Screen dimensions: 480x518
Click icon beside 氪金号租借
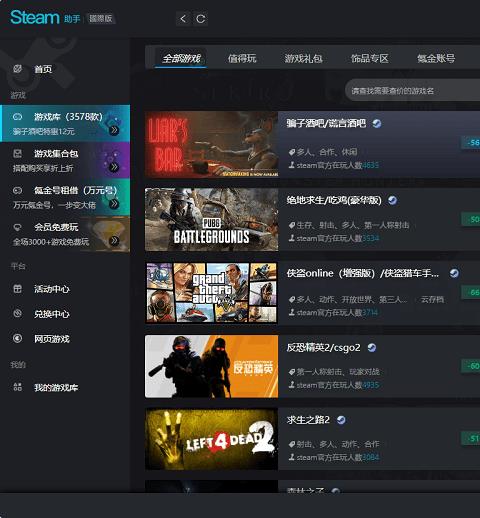pos(17,190)
